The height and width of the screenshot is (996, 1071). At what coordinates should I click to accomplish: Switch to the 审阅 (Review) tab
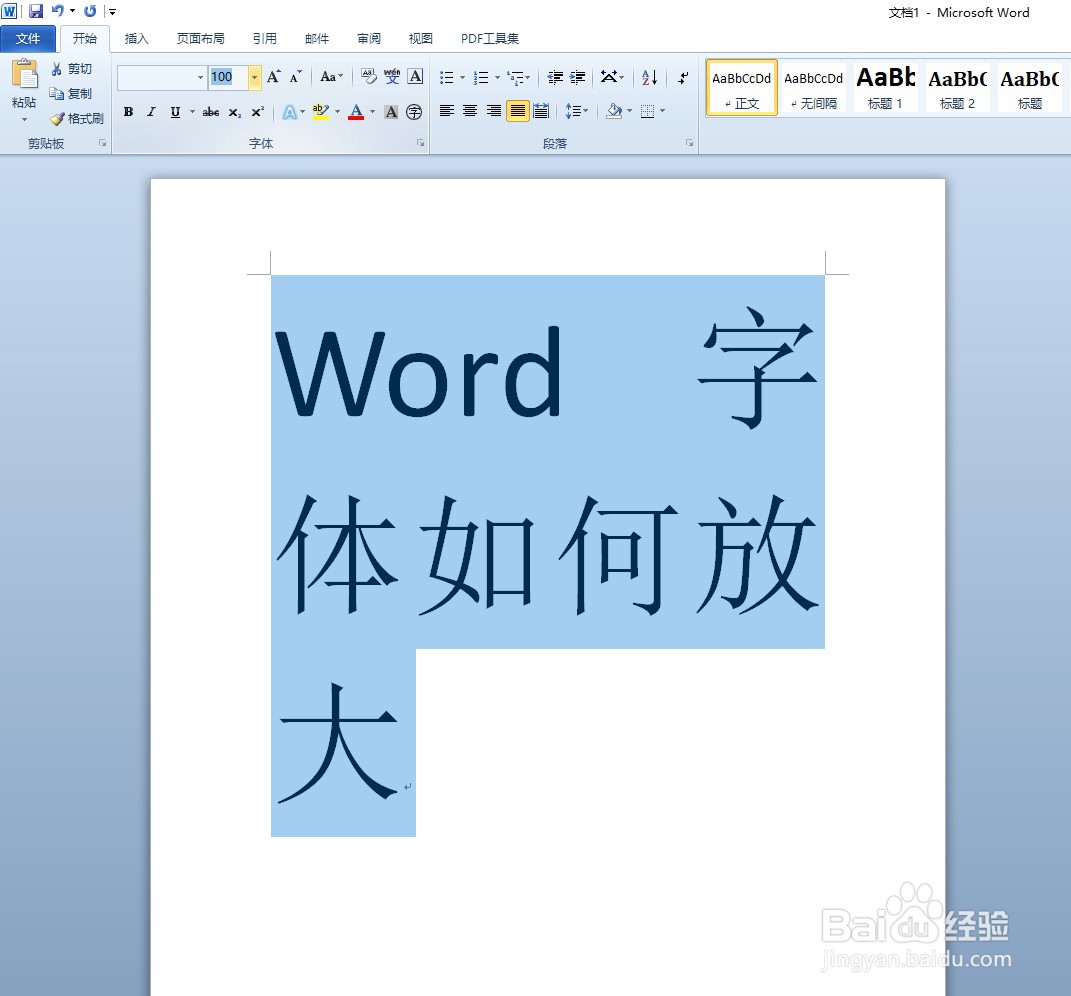(369, 39)
